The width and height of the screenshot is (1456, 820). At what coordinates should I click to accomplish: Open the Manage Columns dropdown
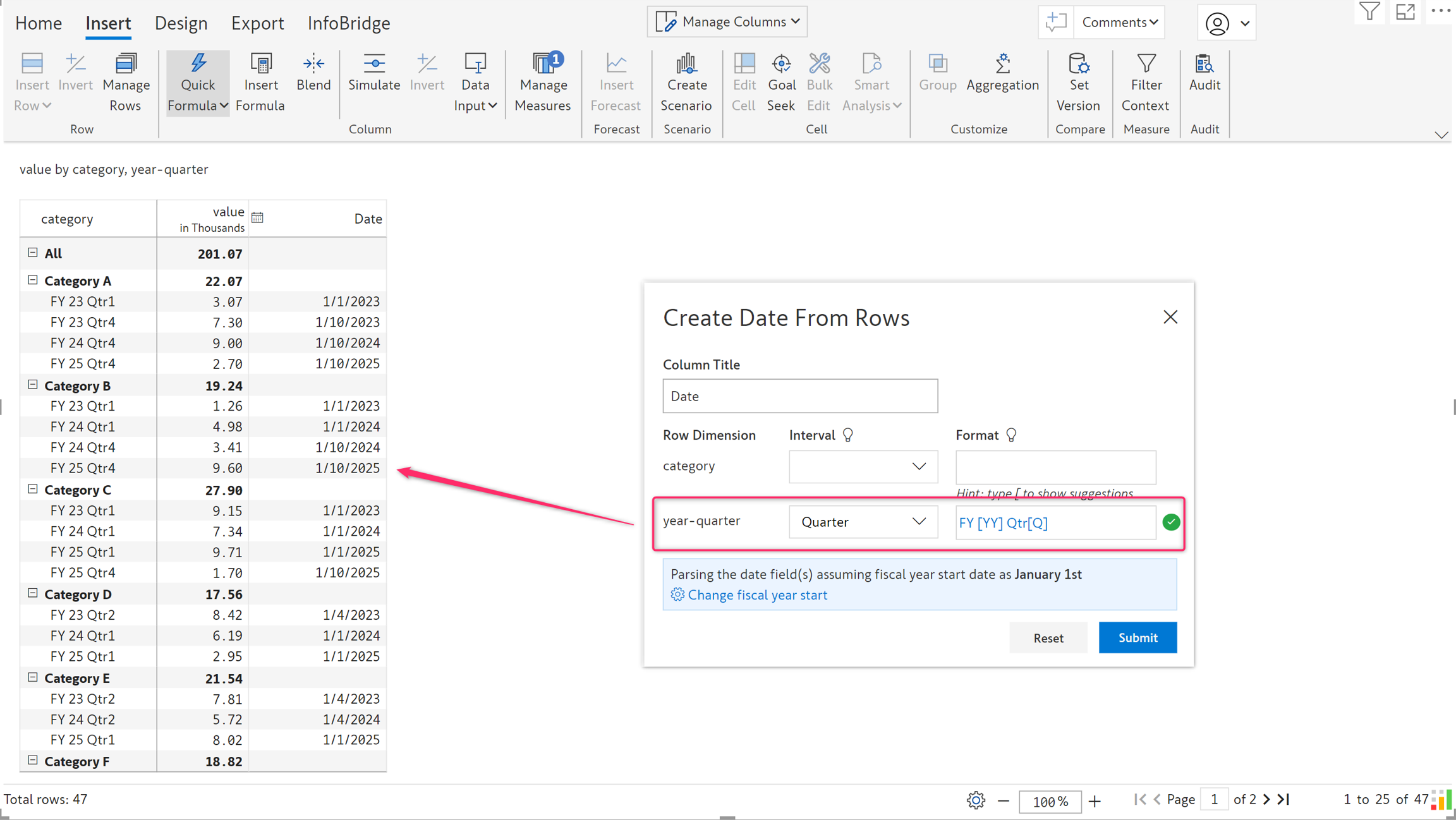[727, 22]
